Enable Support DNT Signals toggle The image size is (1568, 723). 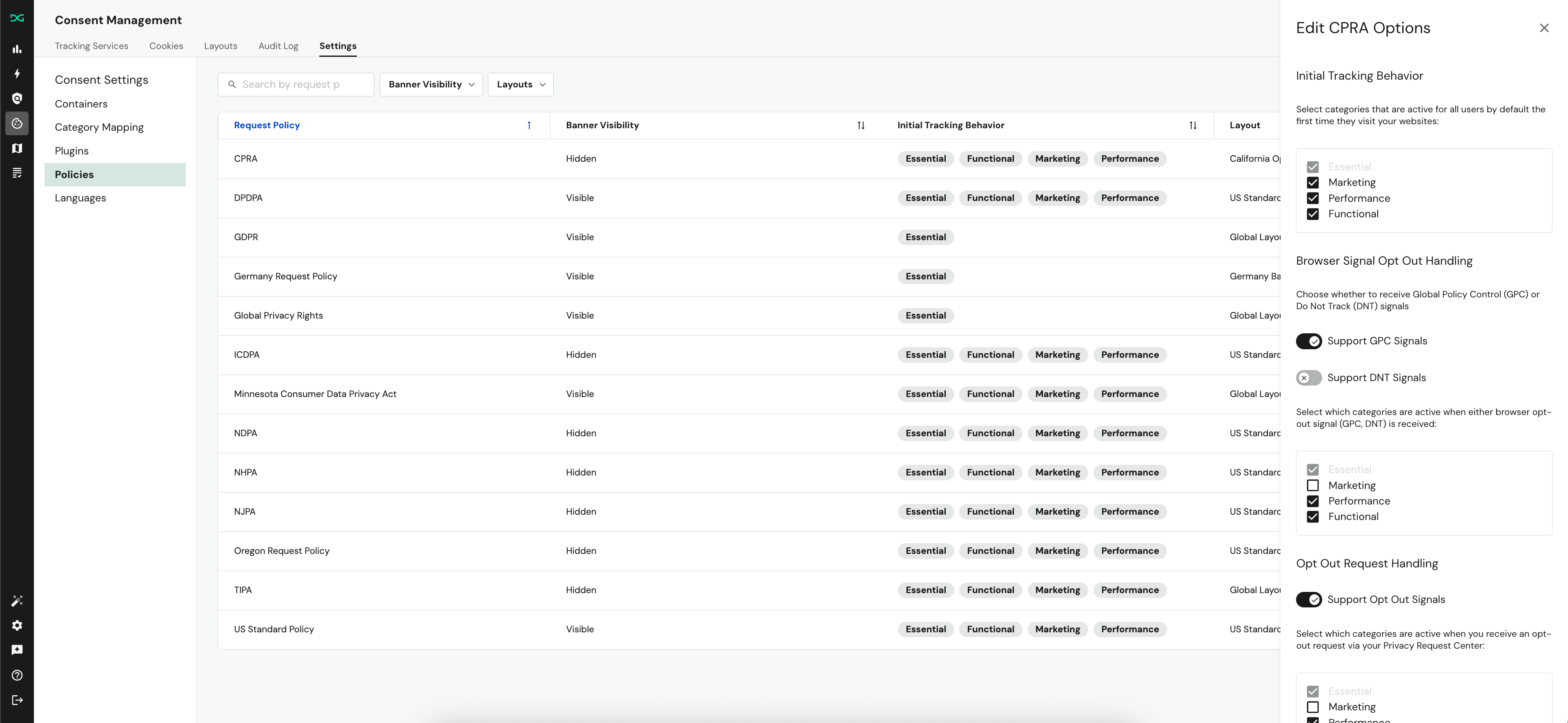pos(1309,378)
